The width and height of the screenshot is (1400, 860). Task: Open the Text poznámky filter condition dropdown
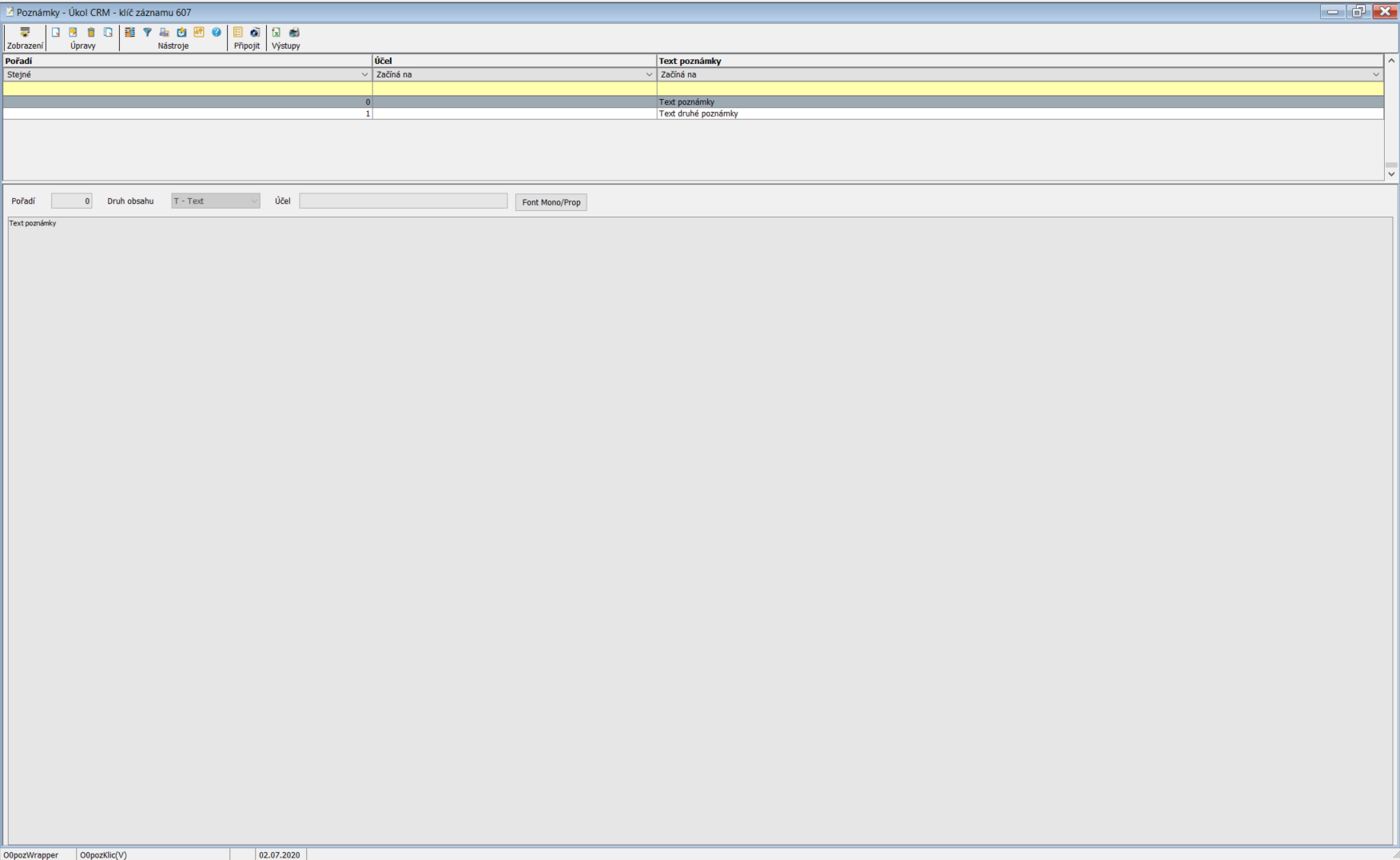pyautogui.click(x=1375, y=74)
